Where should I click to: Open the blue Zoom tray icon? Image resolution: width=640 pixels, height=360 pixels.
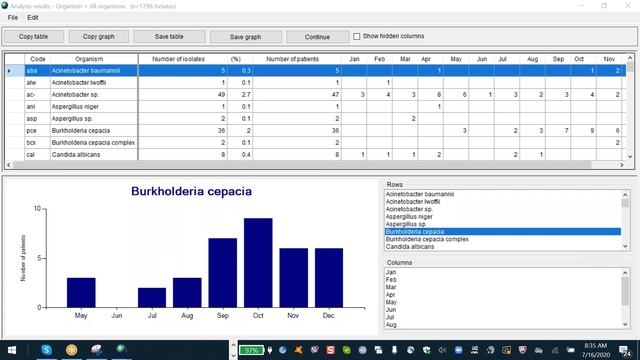point(458,350)
